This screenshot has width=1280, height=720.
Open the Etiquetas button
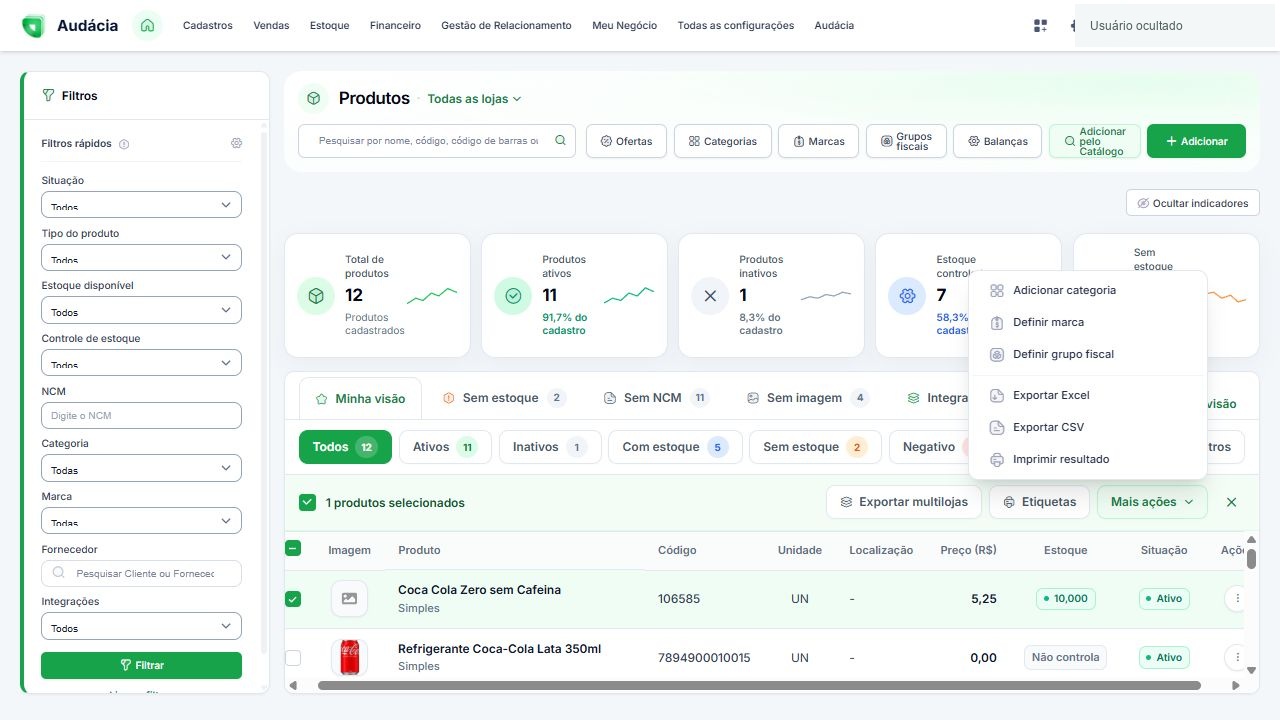coord(1039,502)
